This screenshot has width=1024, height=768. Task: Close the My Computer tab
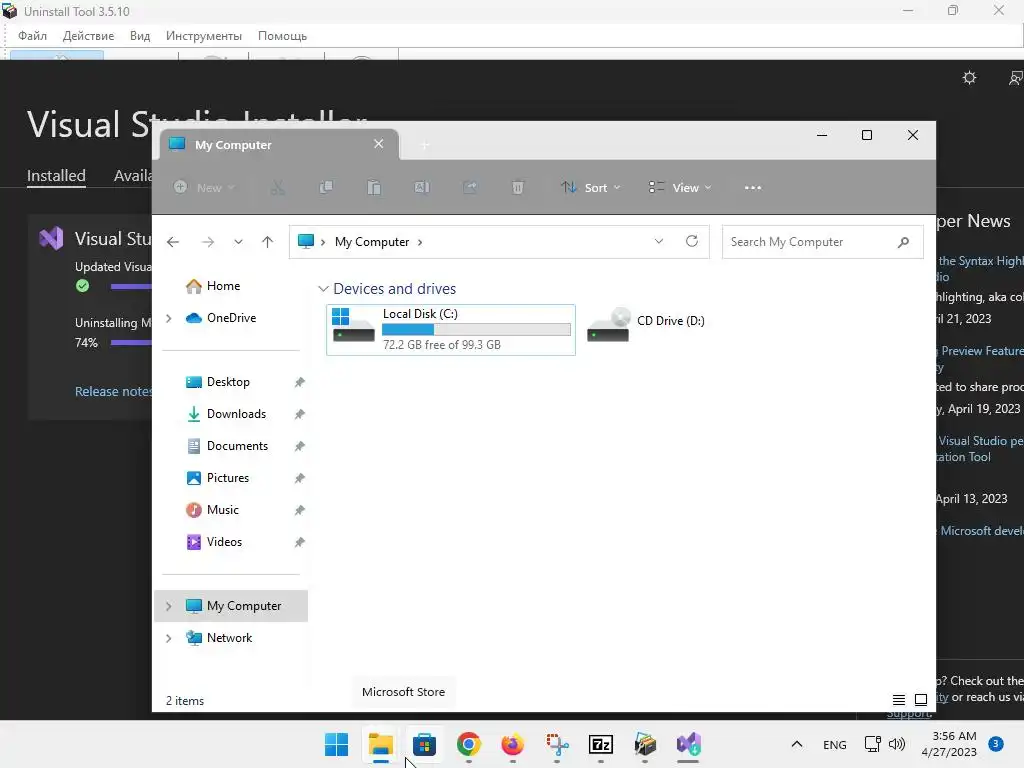pos(378,144)
